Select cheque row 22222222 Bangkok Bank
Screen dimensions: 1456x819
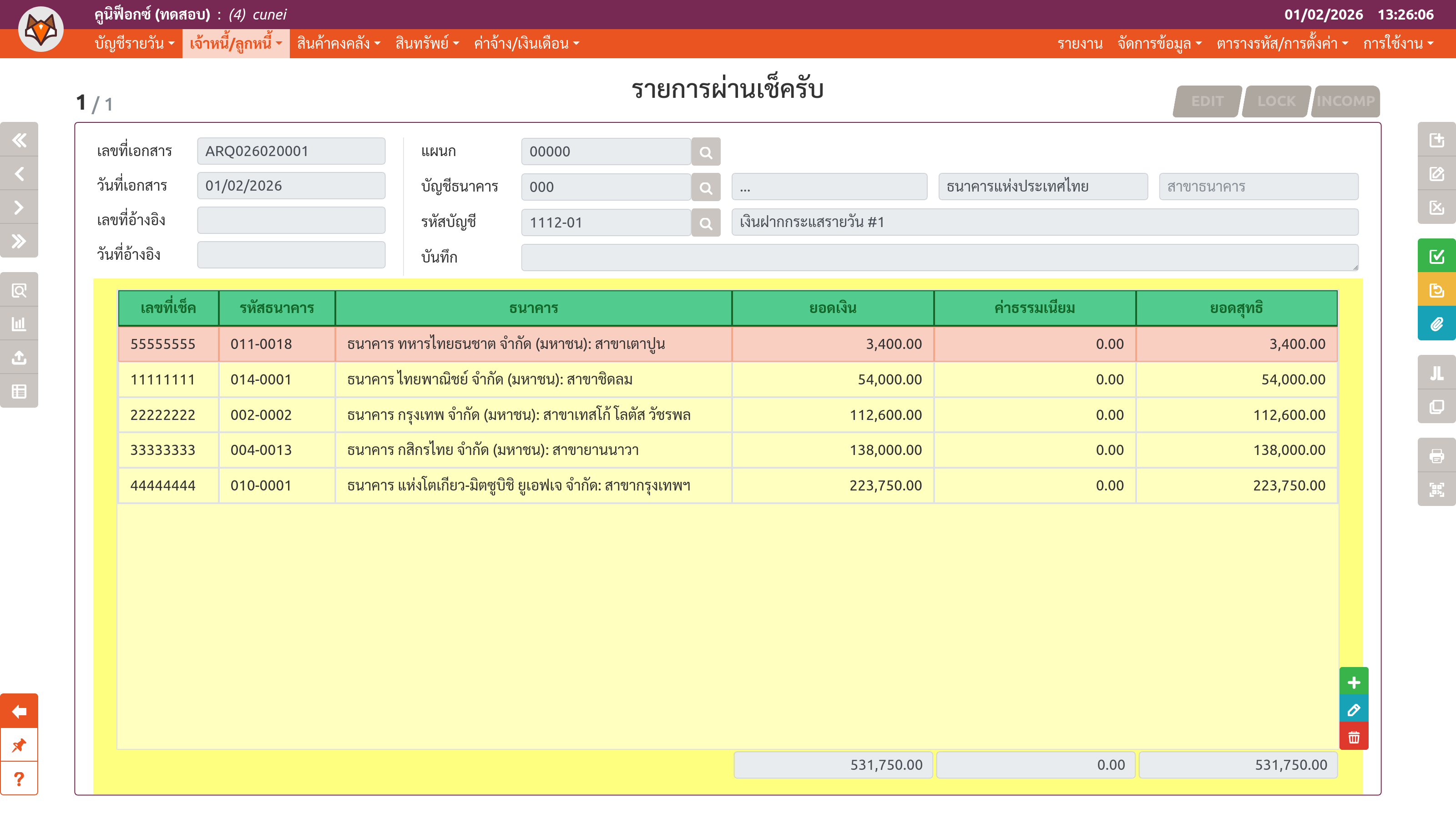tap(518, 415)
